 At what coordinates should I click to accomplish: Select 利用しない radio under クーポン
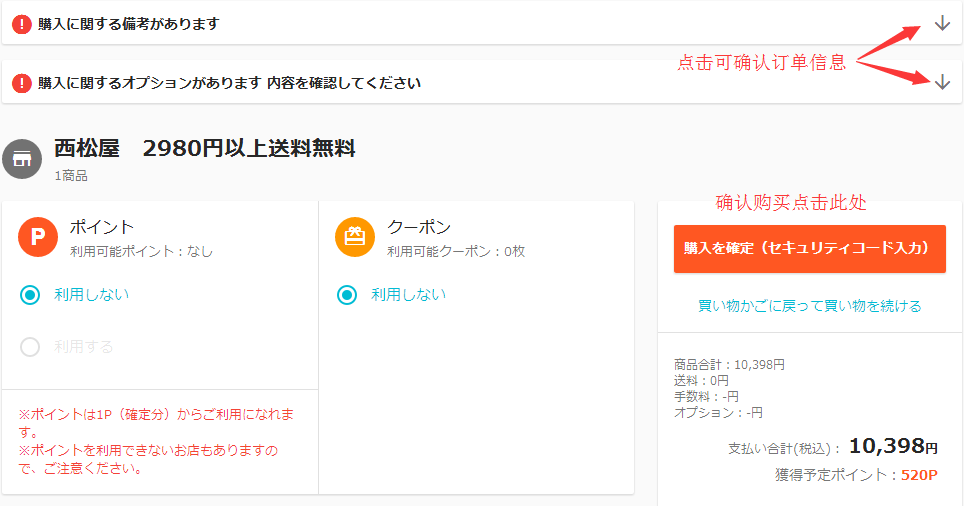347,295
